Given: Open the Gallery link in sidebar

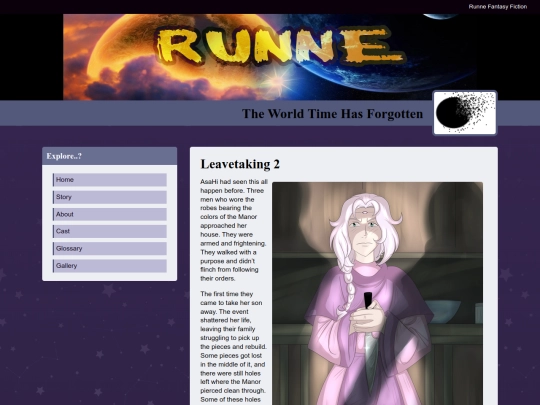Looking at the screenshot, I should pyautogui.click(x=110, y=266).
